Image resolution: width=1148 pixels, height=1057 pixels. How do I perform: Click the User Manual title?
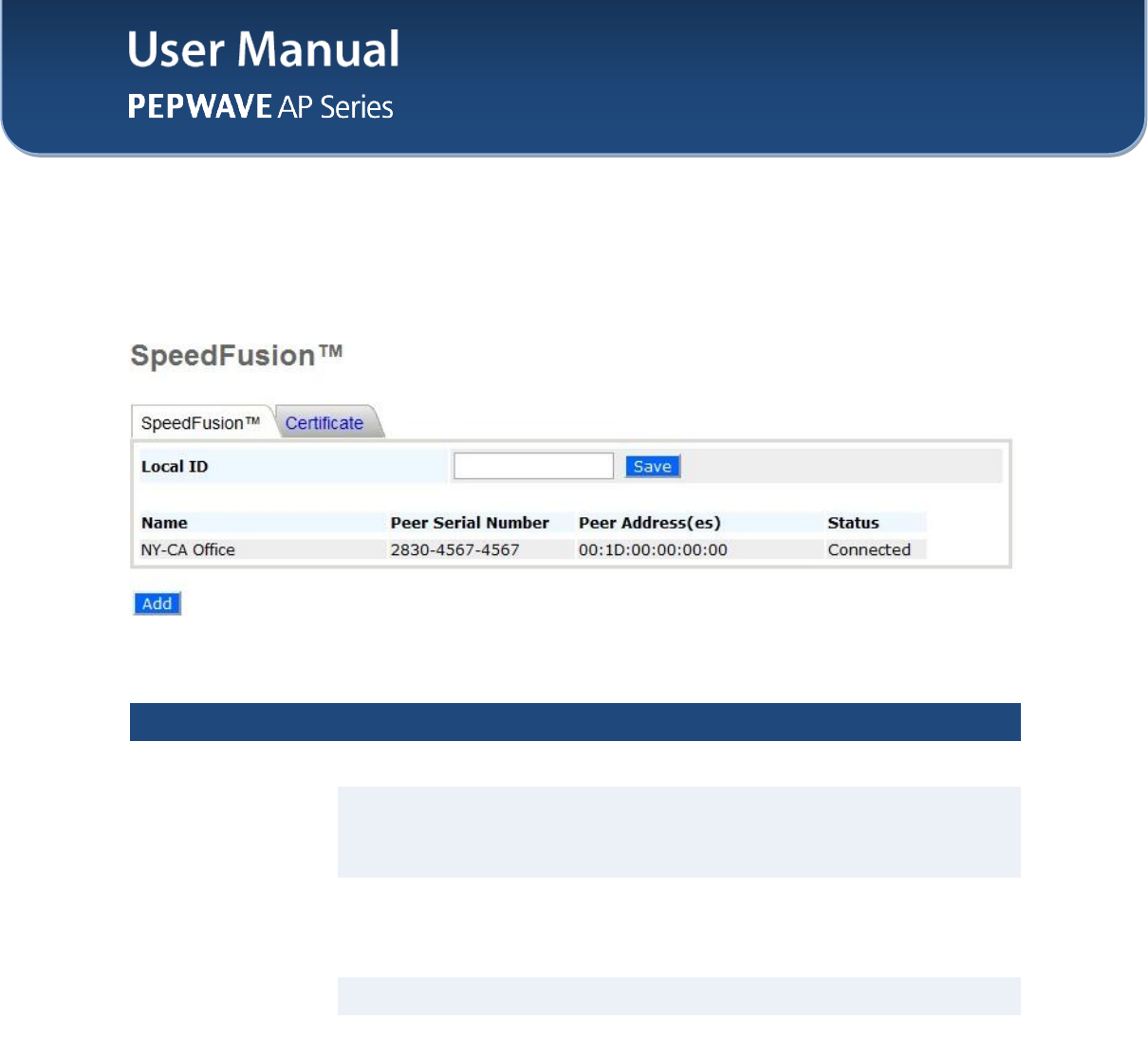point(264,49)
